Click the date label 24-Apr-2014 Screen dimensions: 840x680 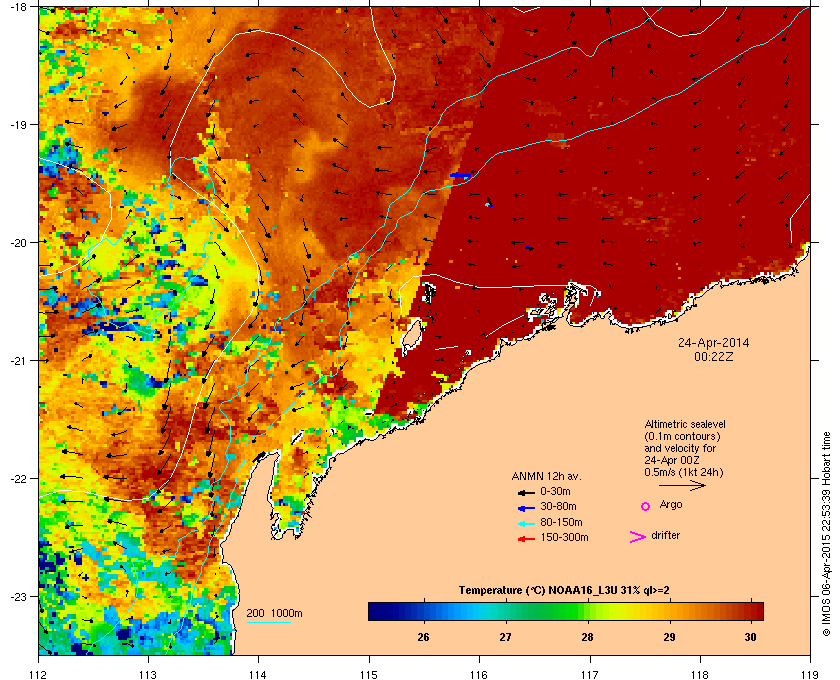[x=714, y=342]
